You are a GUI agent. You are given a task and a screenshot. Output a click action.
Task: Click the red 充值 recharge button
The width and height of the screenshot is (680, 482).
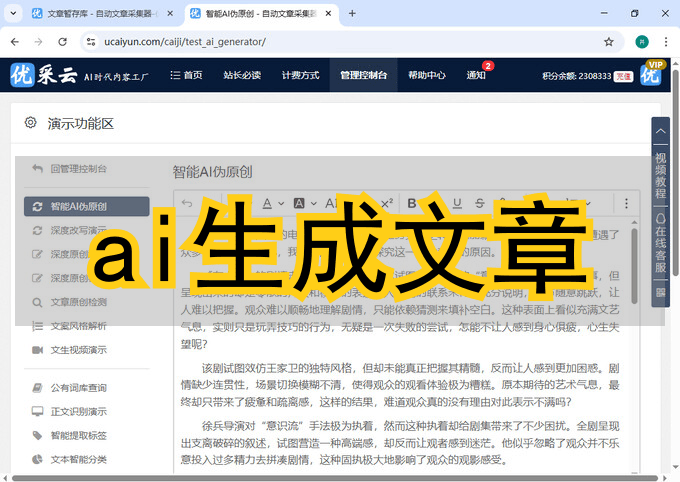(x=623, y=76)
